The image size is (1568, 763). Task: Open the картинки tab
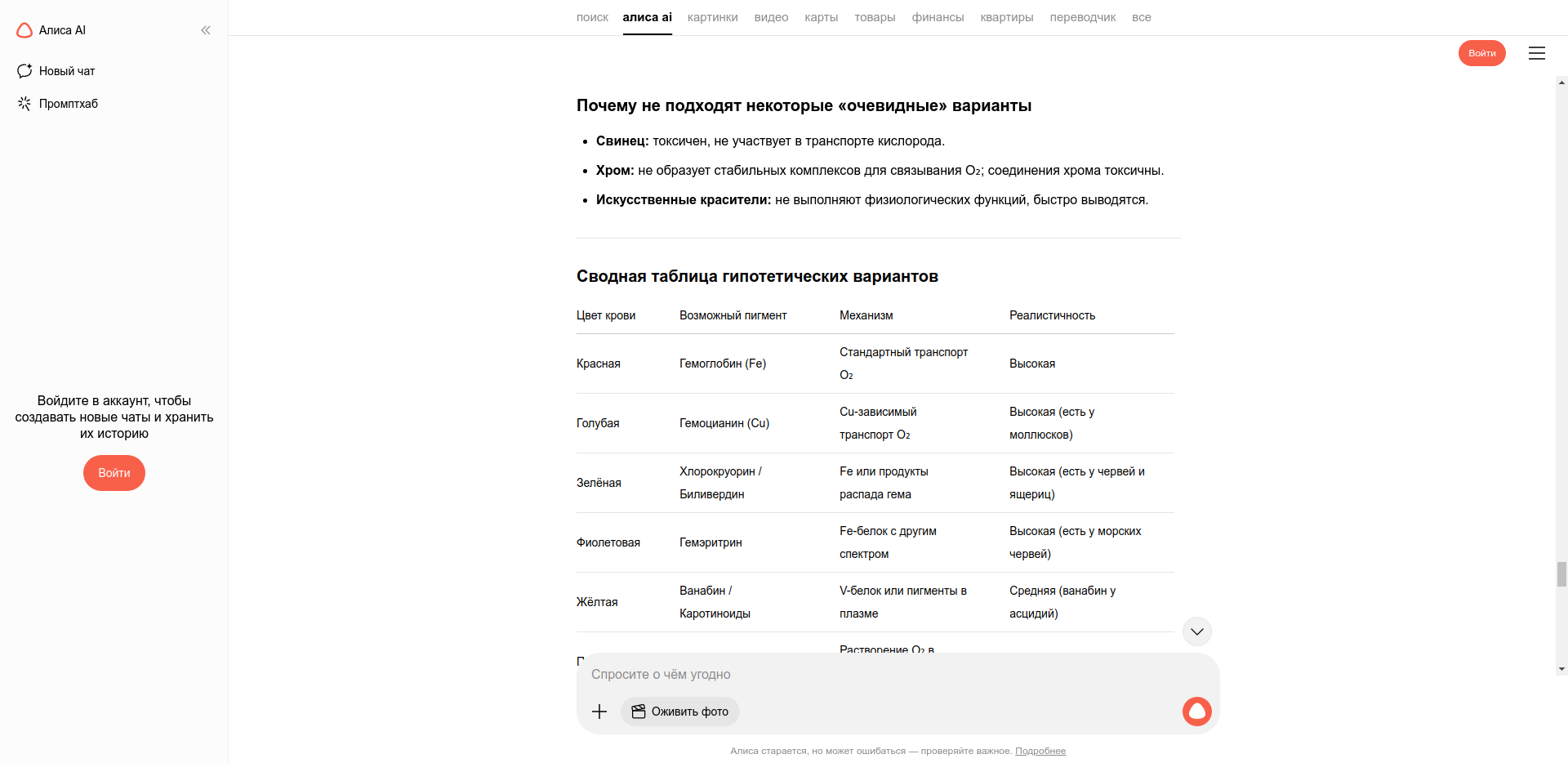(x=712, y=17)
